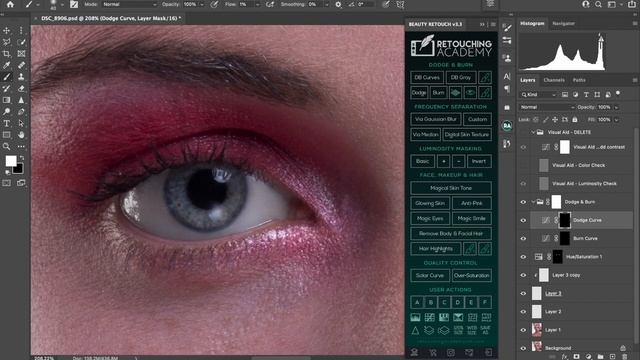Open brush settings gear in options bar

338,4
